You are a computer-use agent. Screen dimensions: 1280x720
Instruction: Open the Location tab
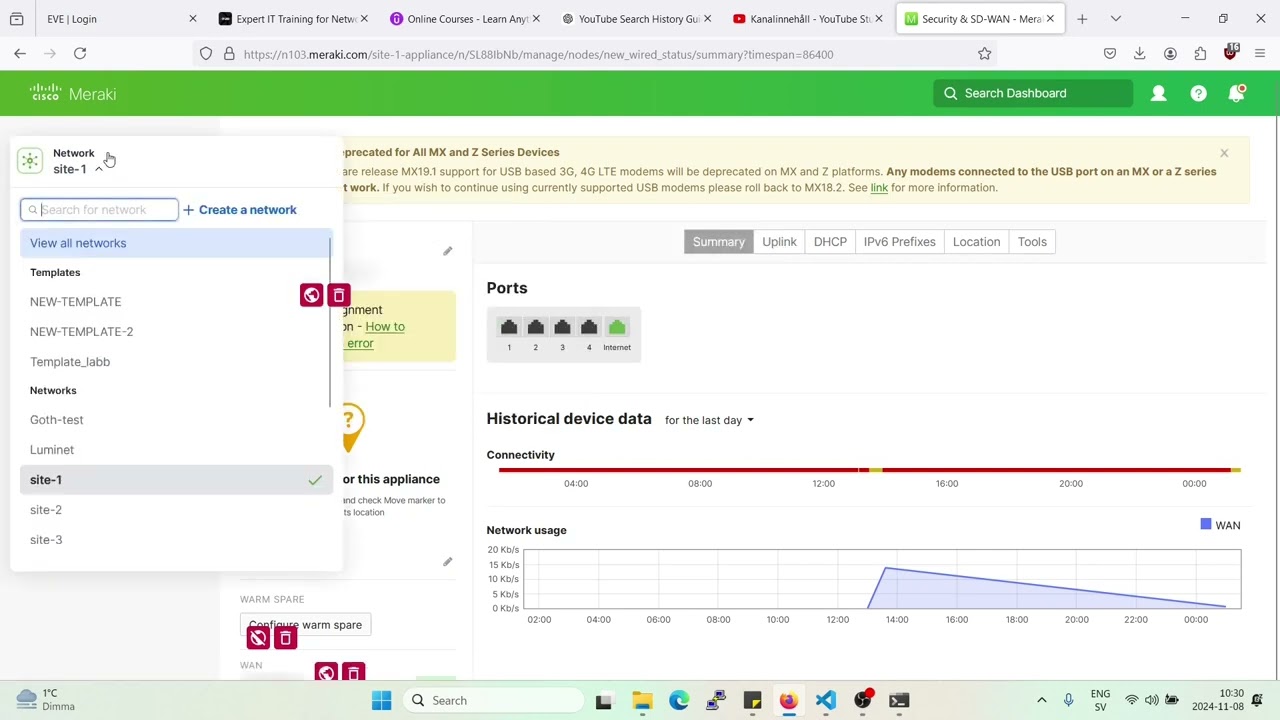976,242
